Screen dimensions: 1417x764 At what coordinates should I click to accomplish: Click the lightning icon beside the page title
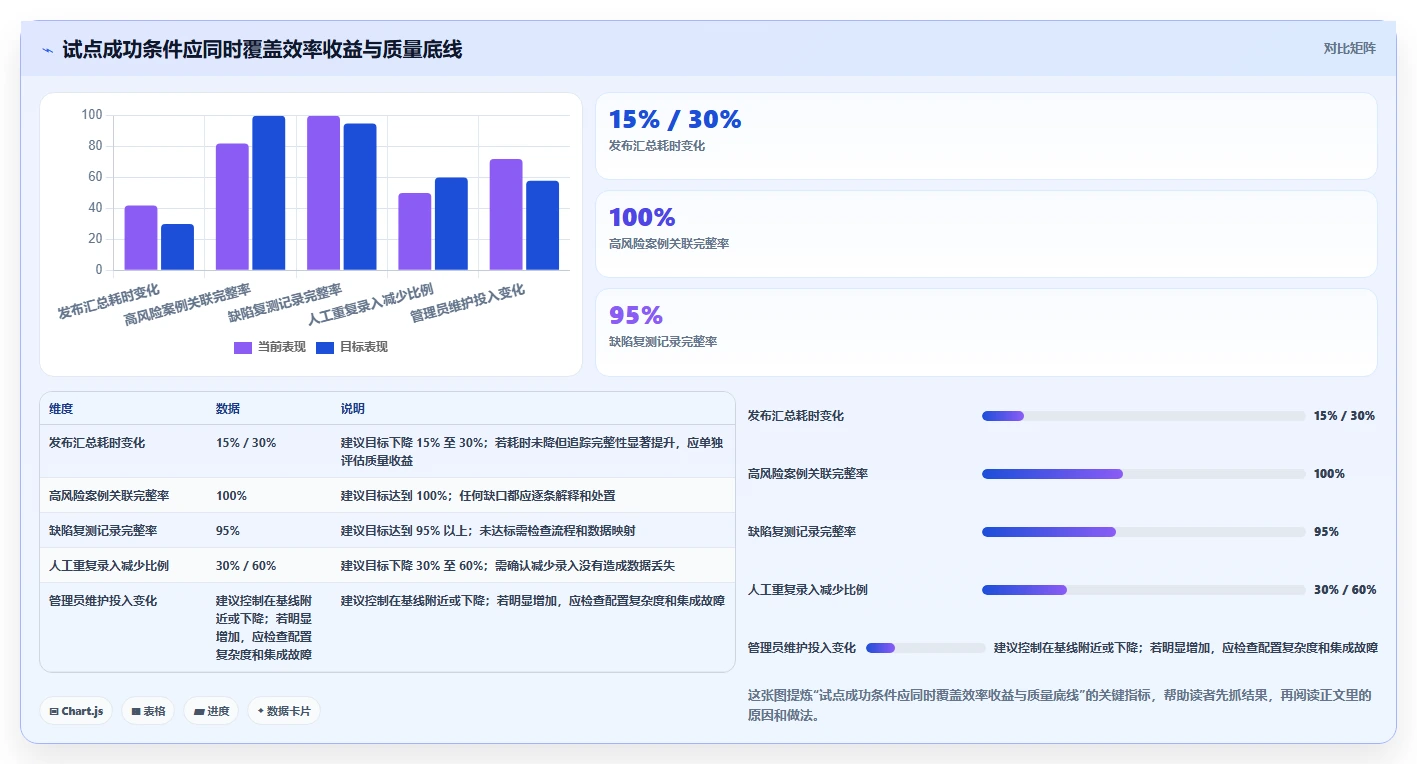[47, 49]
